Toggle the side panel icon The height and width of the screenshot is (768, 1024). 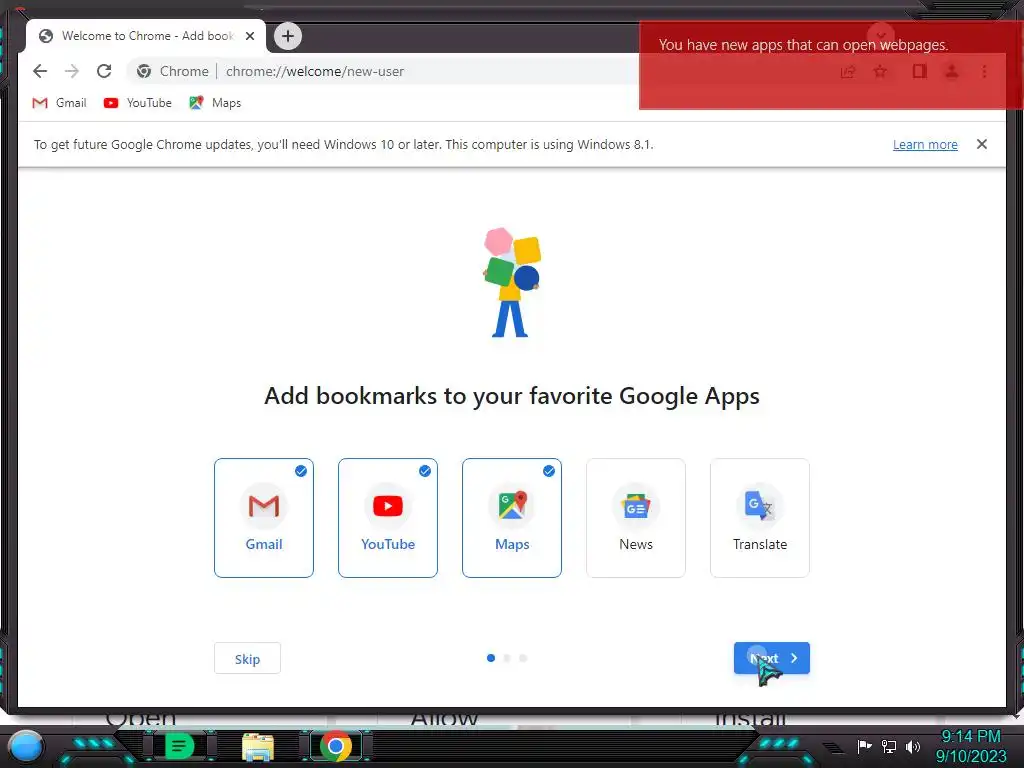pos(920,71)
